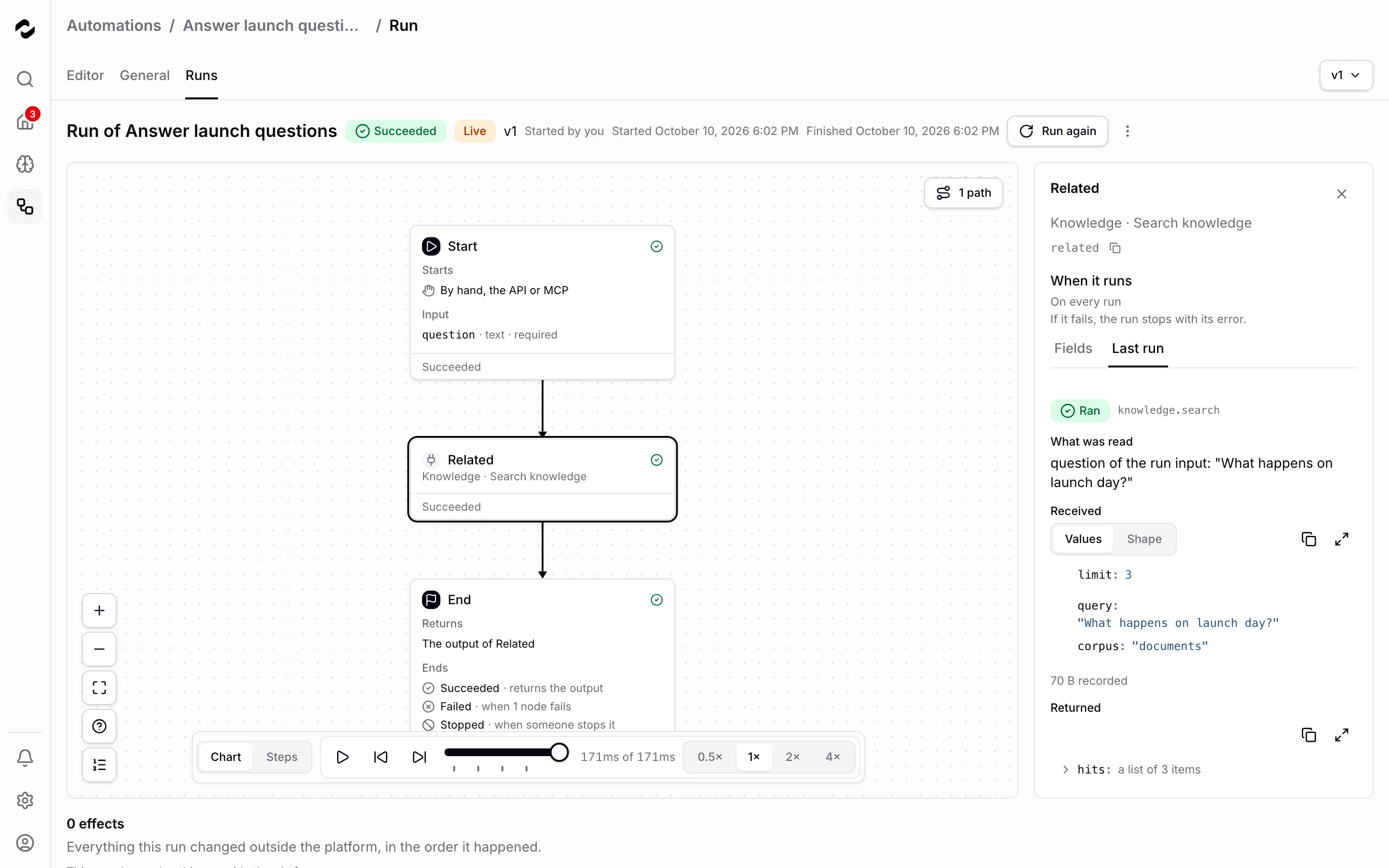
Task: Set playback speed to 0.5×
Action: pos(710,757)
